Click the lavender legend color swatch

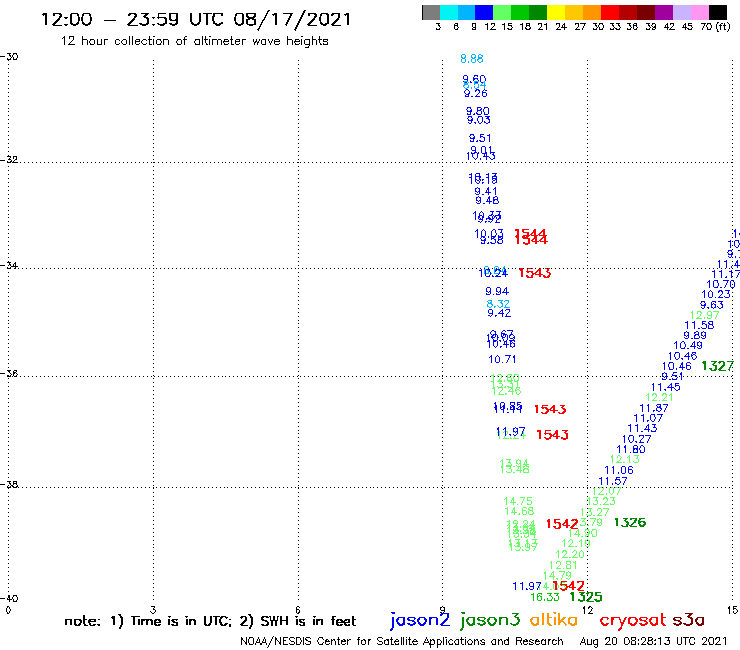tap(682, 12)
